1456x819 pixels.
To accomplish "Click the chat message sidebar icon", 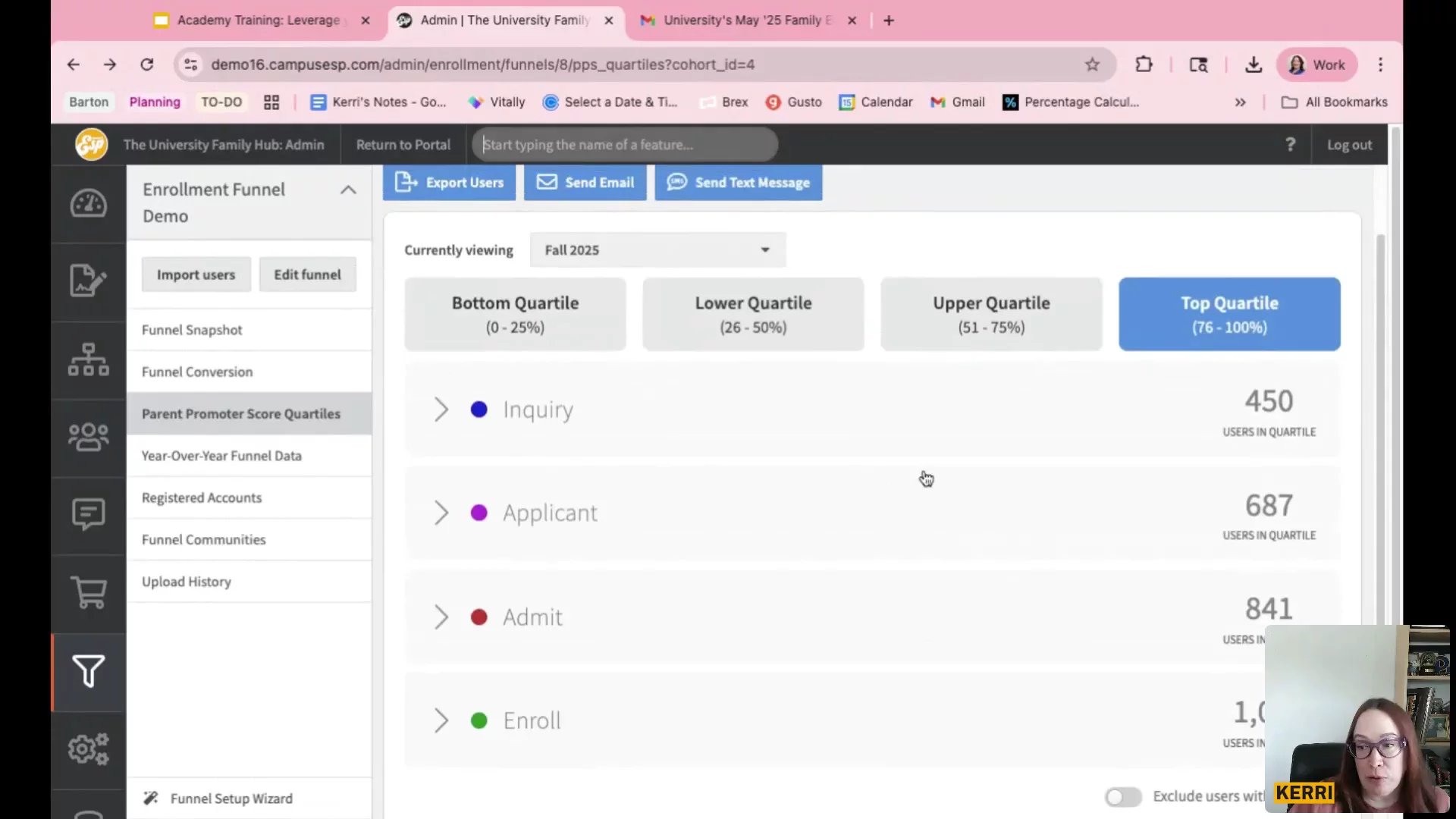I will (88, 514).
